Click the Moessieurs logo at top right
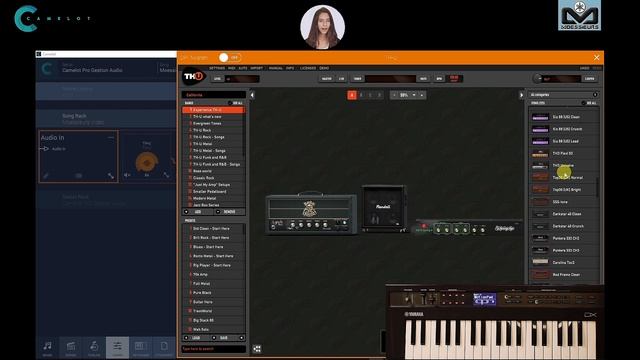The width and height of the screenshot is (640, 360). 579,16
